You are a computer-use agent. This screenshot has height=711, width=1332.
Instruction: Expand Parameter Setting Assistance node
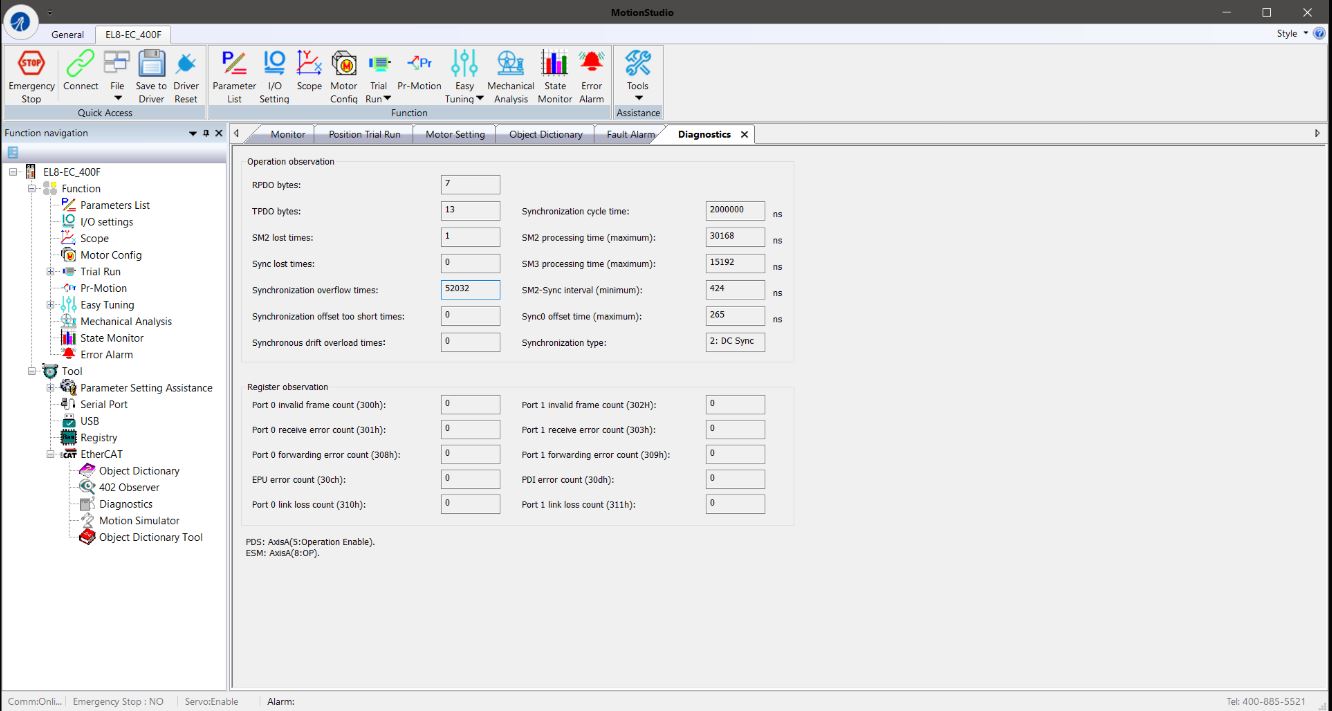50,388
